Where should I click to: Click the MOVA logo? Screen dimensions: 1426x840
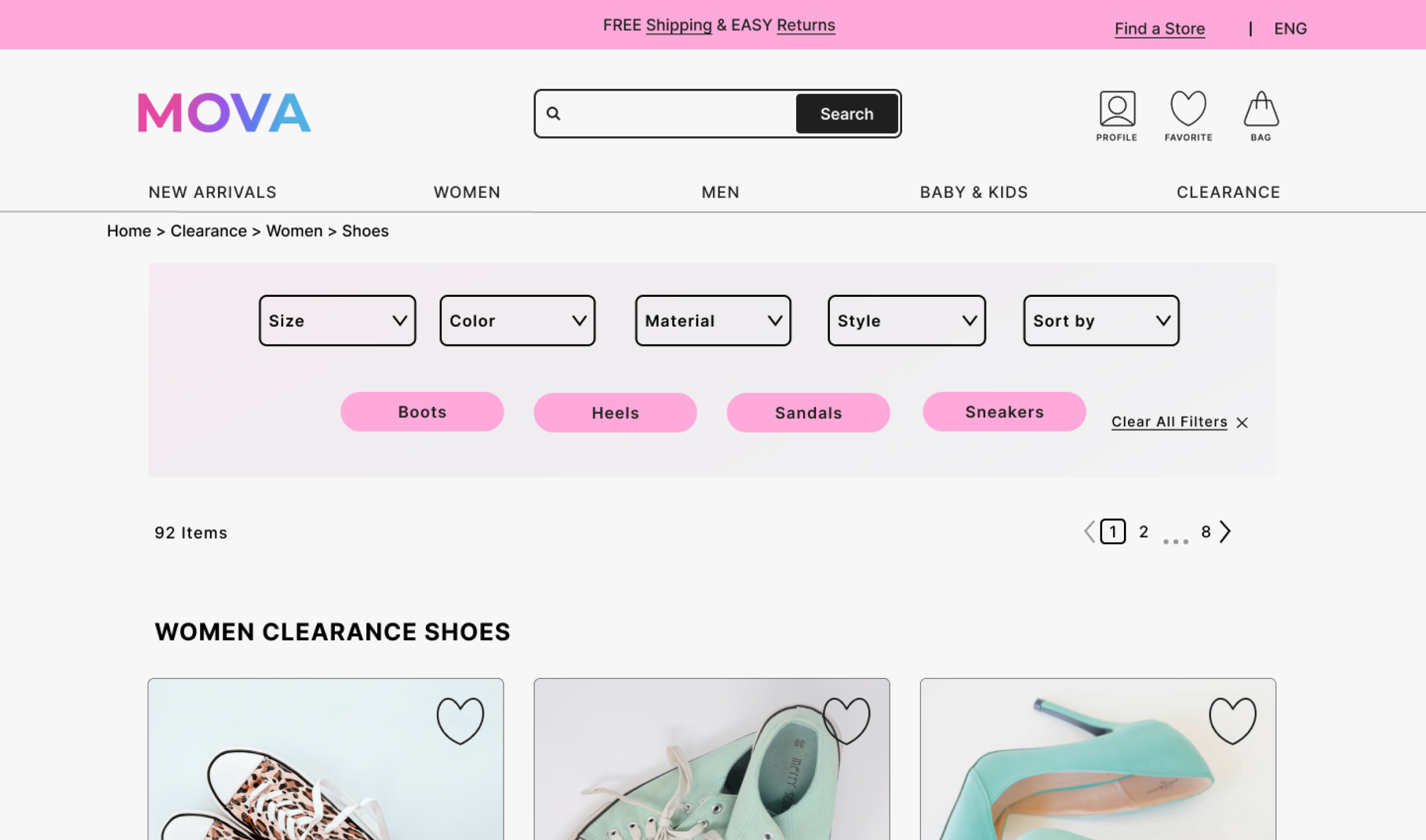pos(224,113)
